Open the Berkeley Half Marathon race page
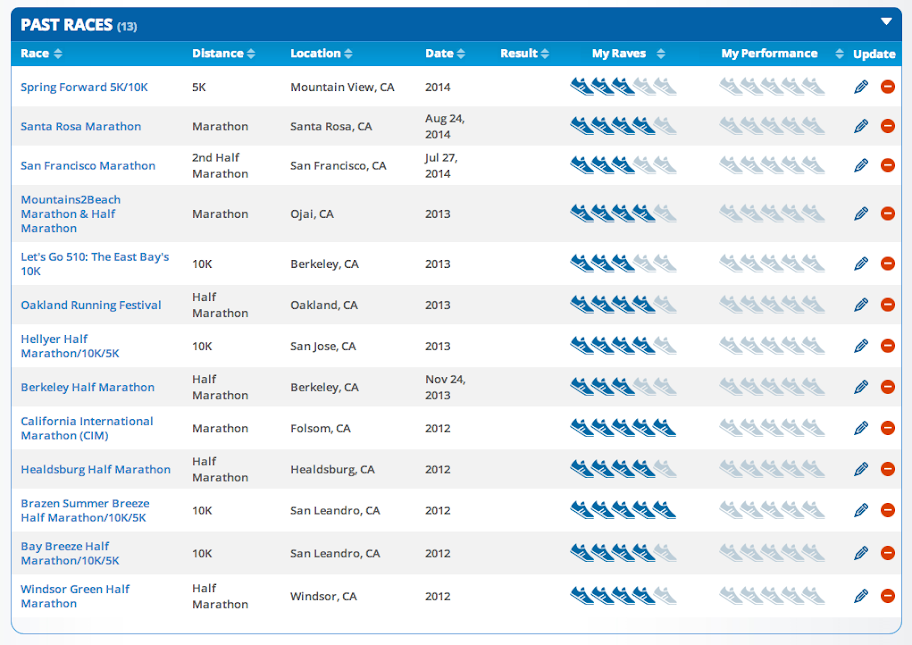912x645 pixels. pyautogui.click(x=88, y=387)
